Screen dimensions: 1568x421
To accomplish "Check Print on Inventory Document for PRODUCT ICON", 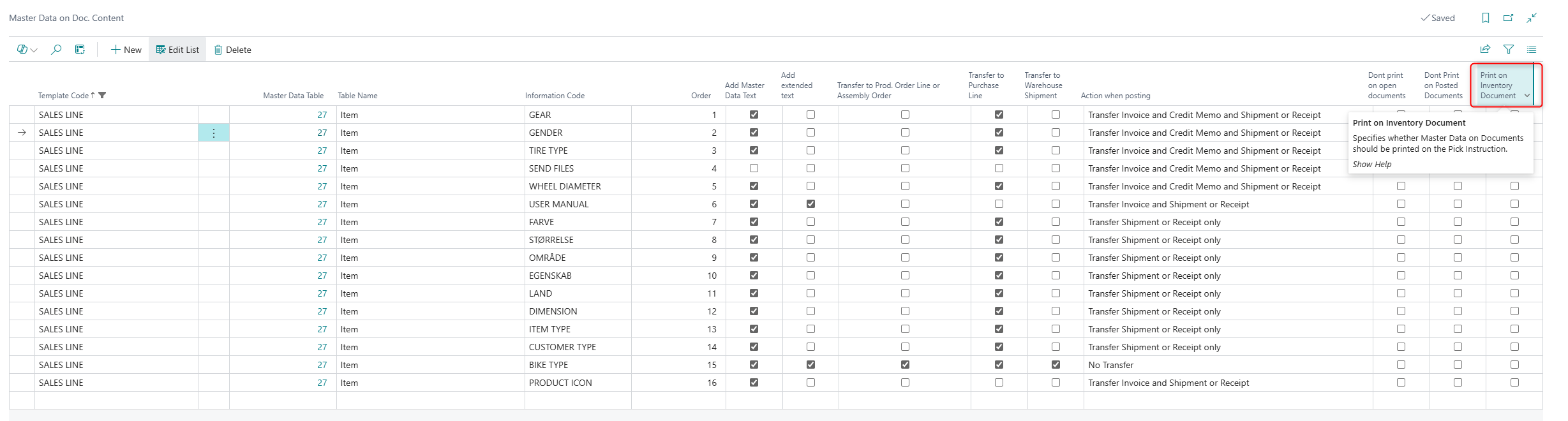I will click(1514, 383).
